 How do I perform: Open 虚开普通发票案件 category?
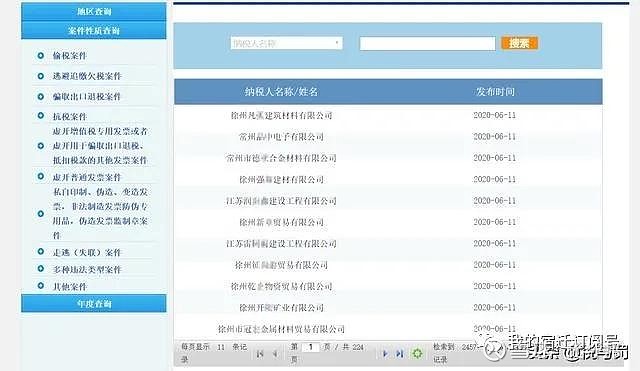tap(87, 177)
